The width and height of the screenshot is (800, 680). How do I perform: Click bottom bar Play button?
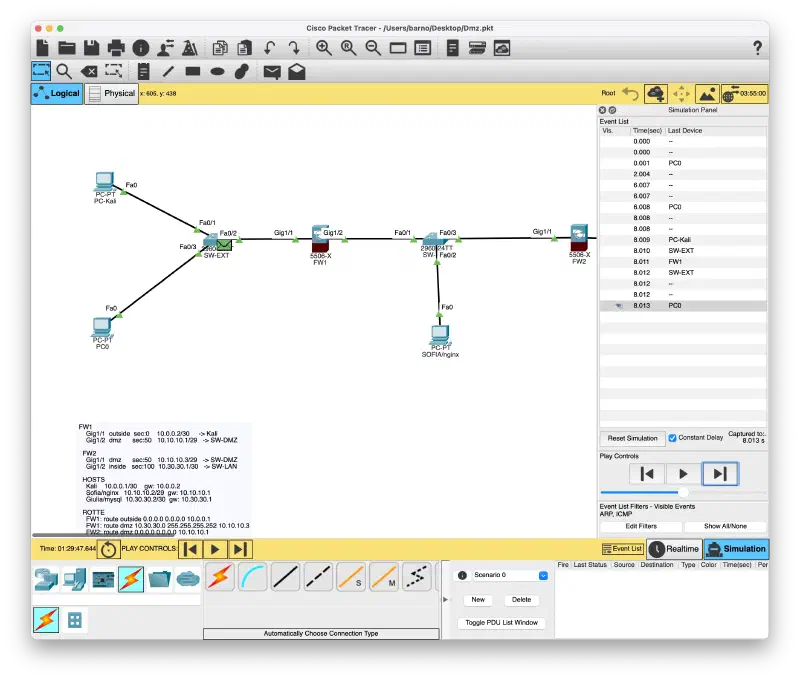point(215,549)
